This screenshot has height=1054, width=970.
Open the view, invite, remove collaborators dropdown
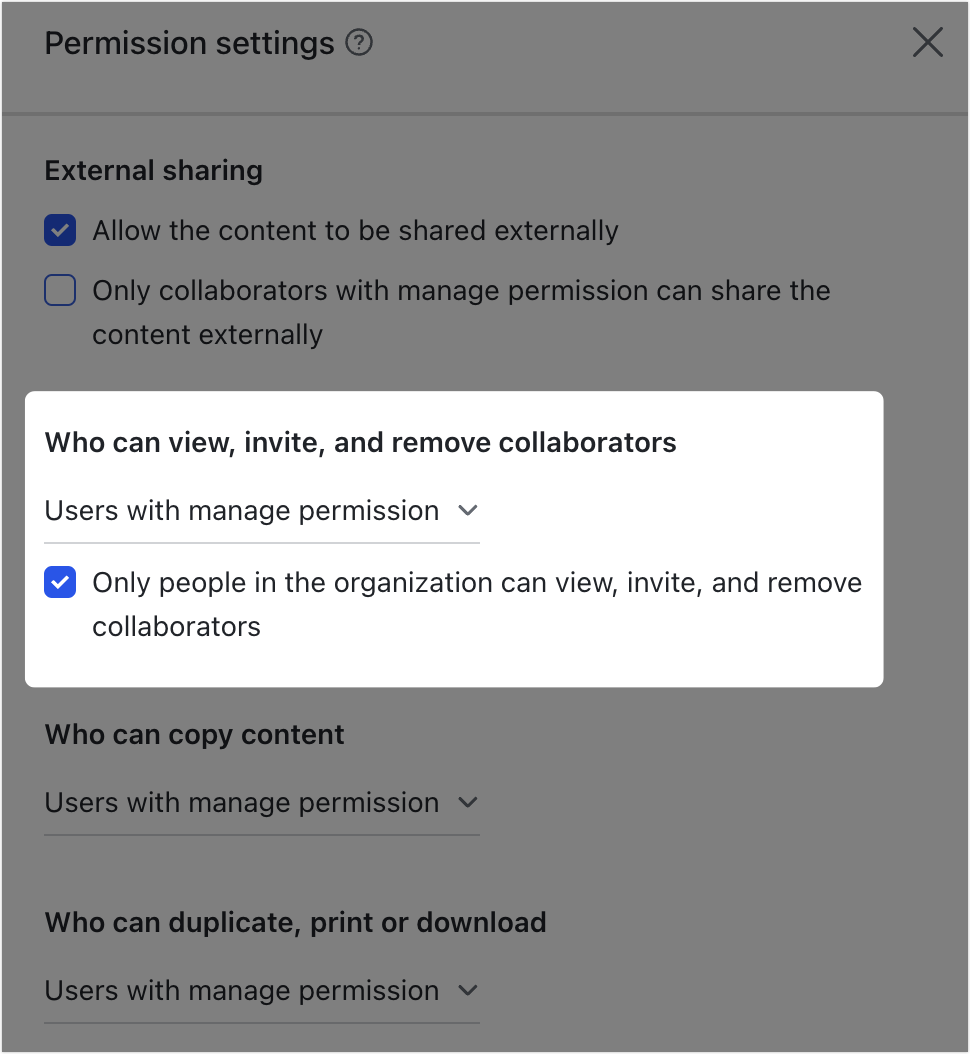(x=261, y=512)
